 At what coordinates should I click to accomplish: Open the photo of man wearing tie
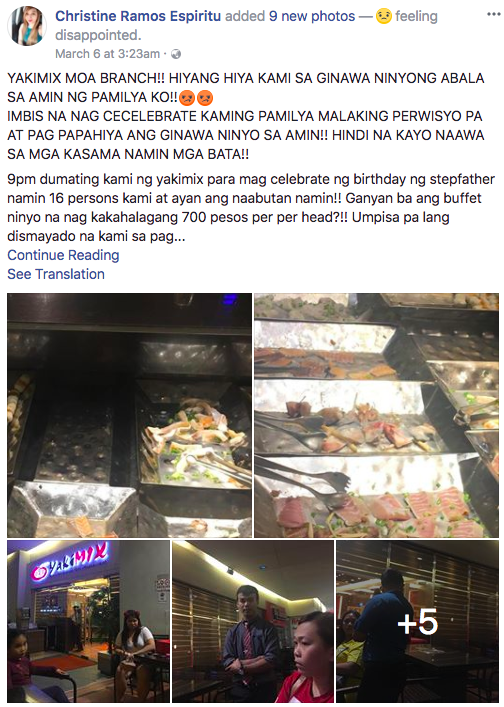[x=253, y=621]
